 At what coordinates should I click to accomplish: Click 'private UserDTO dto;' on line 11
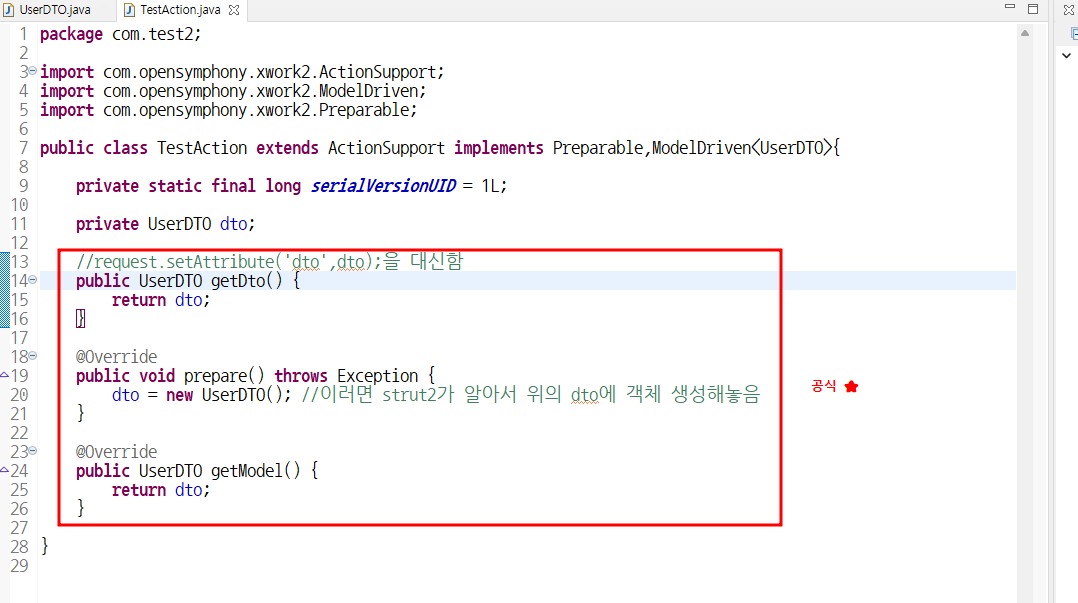coord(165,224)
